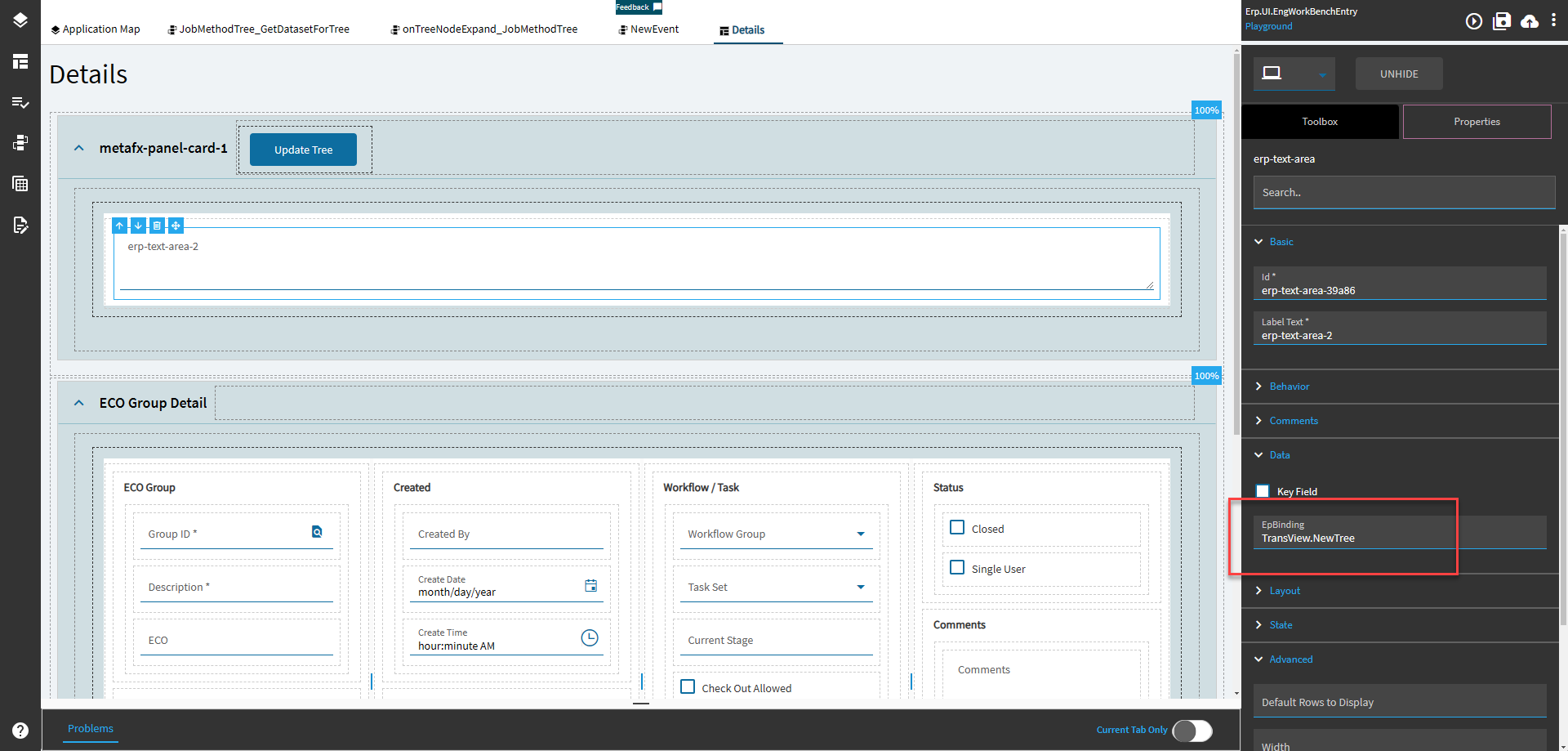Toggle the Current Tab Only switch
The image size is (1568, 751).
[1192, 731]
